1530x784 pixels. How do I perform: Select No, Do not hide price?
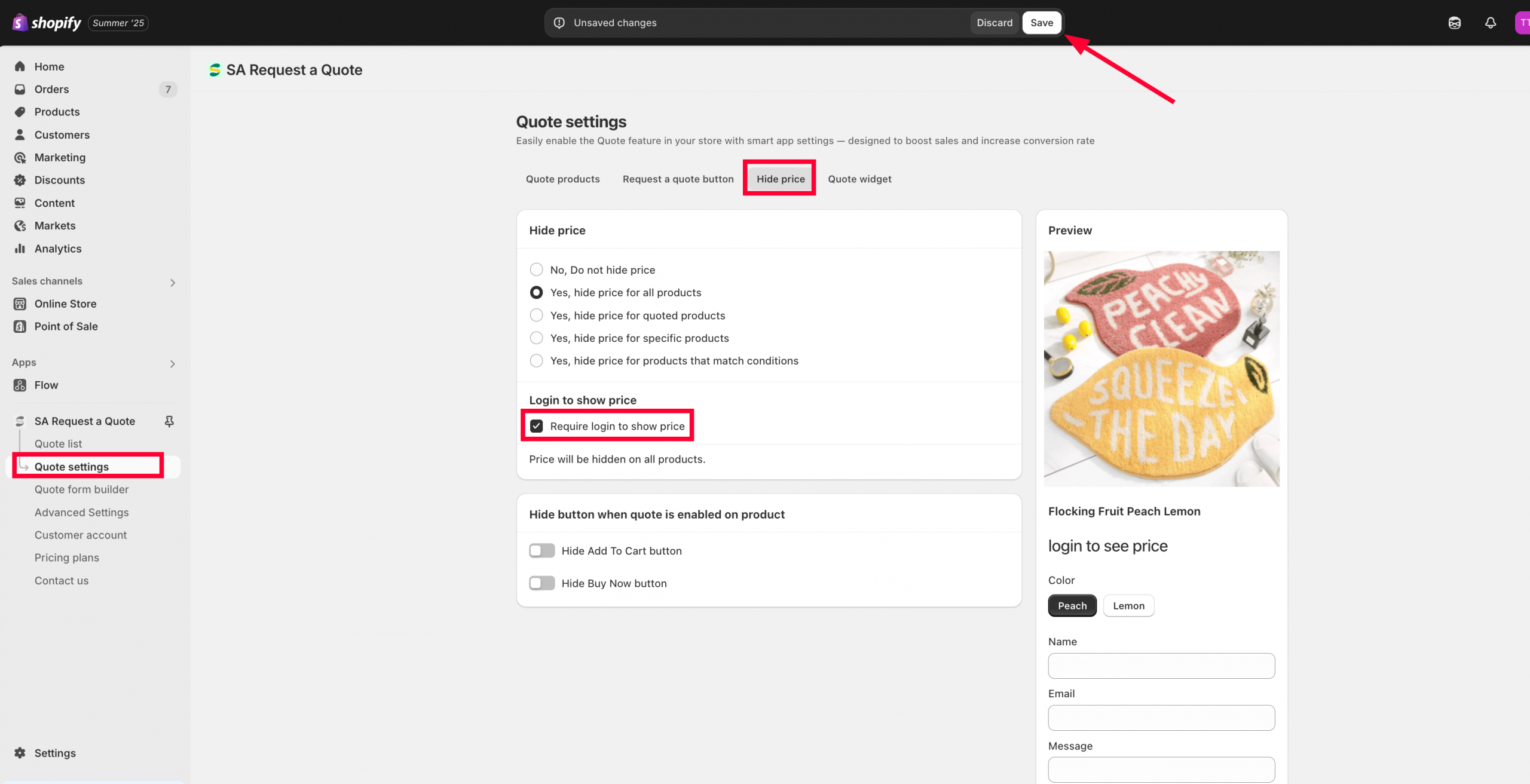pos(537,269)
